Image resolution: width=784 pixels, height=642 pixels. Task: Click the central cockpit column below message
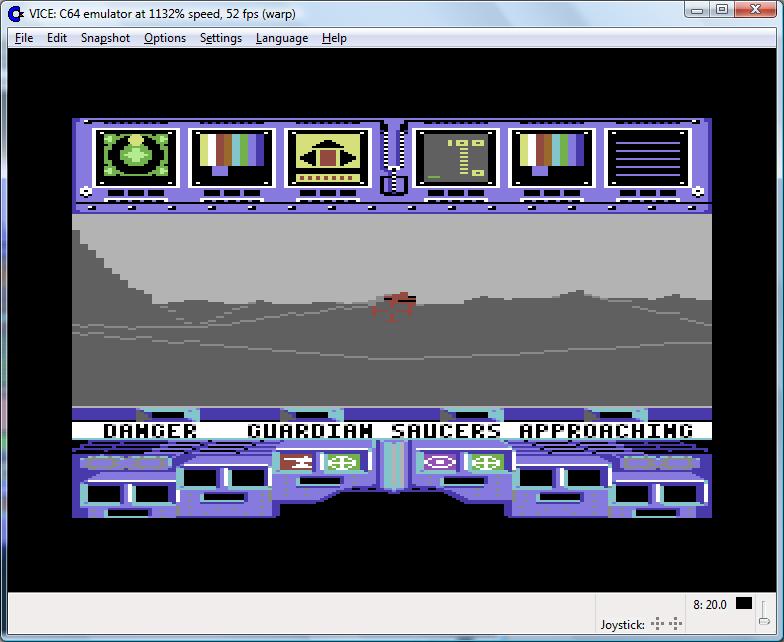(394, 465)
